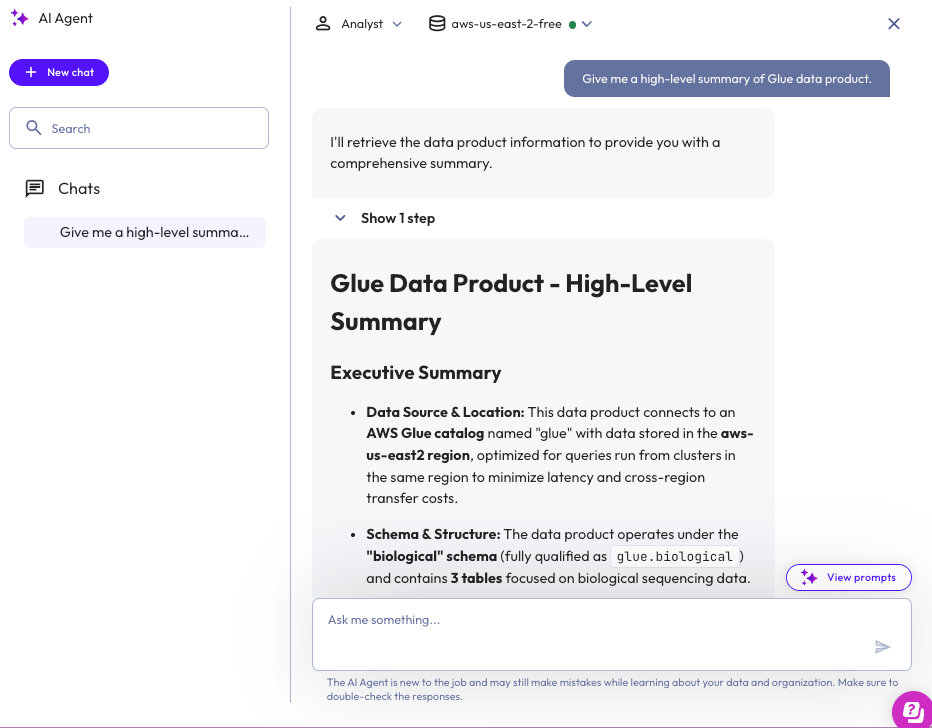
Task: Click the database cluster icon
Action: click(437, 24)
